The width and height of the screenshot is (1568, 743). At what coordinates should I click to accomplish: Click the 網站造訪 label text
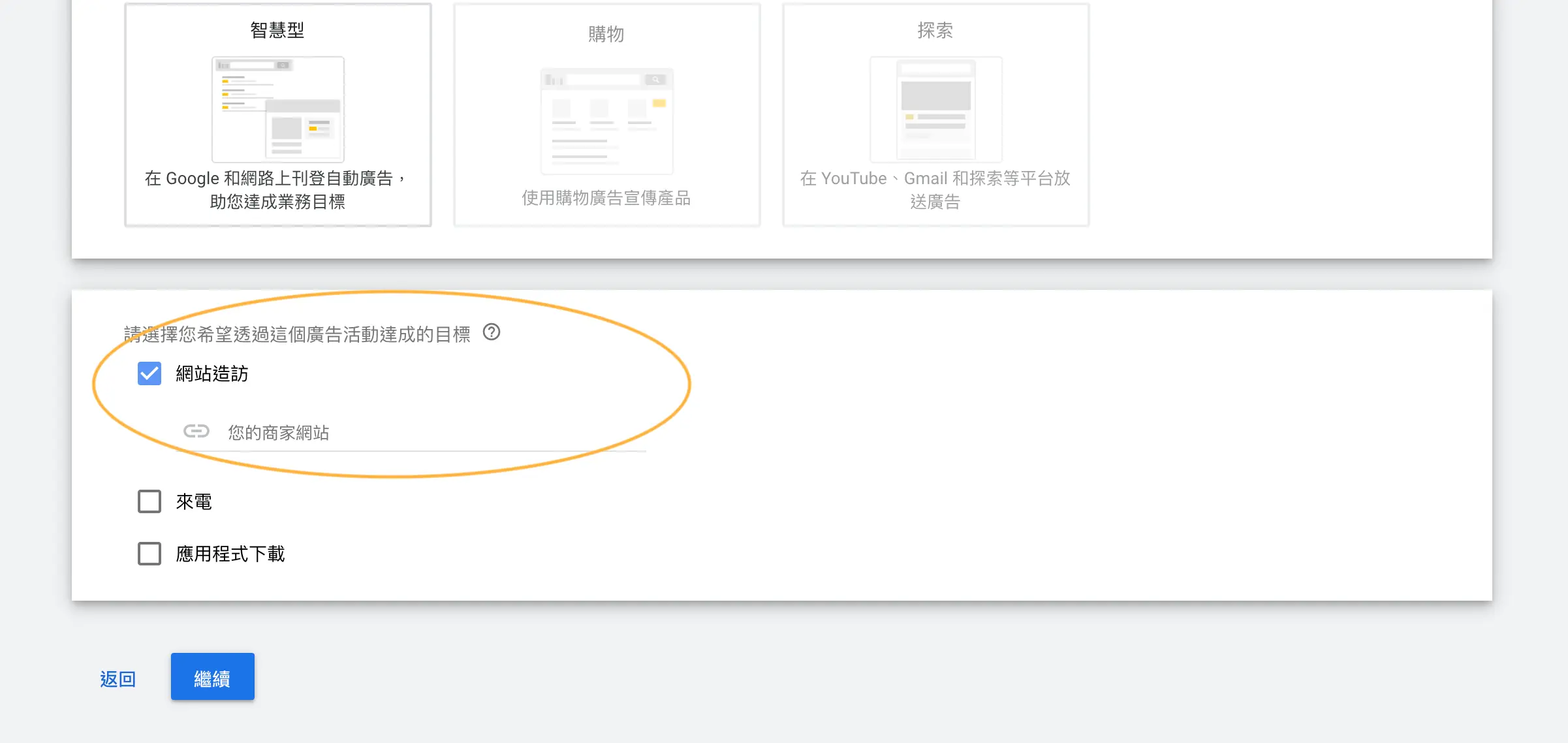coord(212,374)
